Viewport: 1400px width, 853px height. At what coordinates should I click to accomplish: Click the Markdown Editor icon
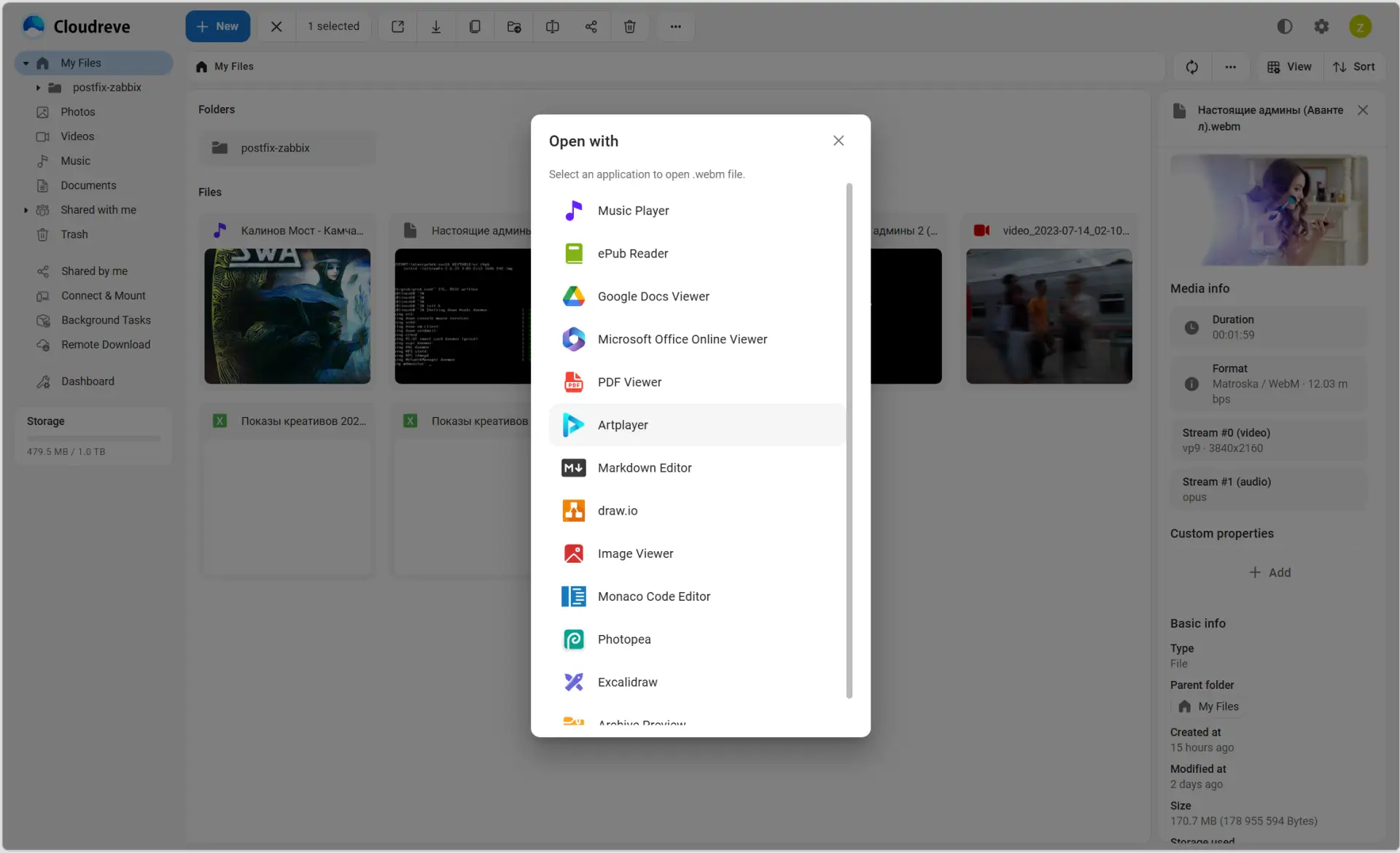point(574,468)
